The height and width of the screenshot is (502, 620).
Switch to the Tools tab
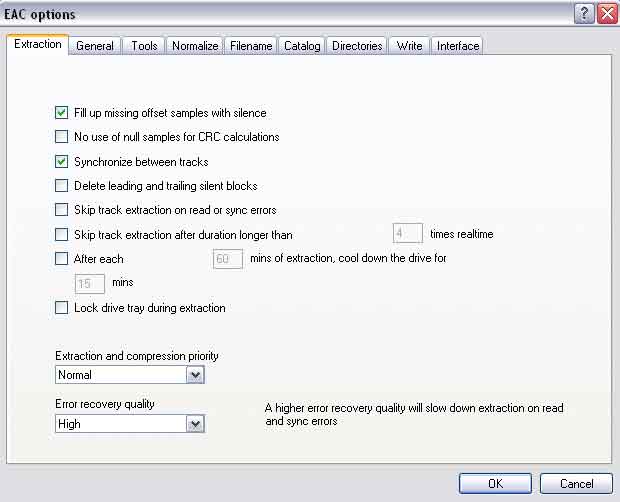[x=144, y=46]
